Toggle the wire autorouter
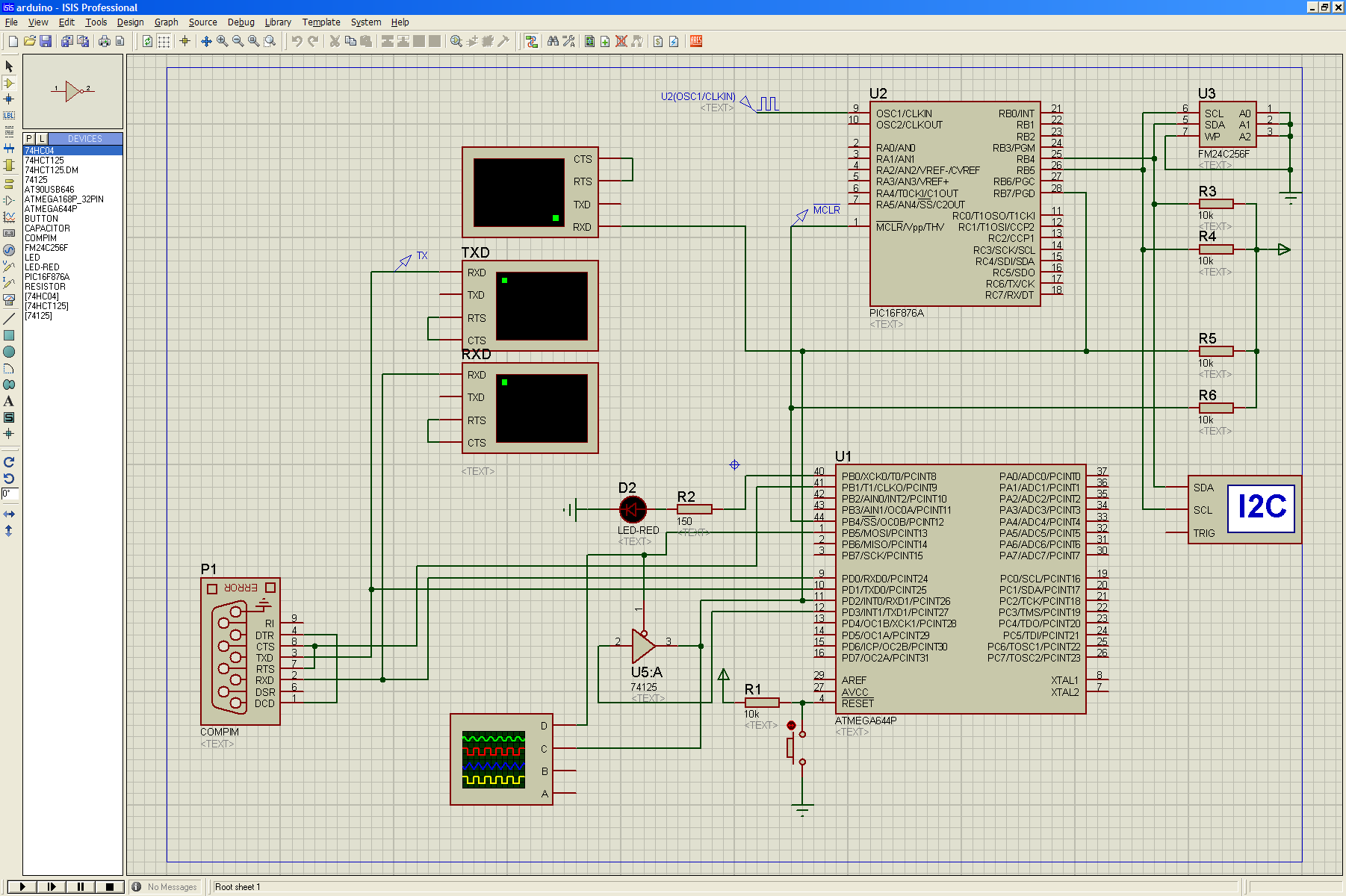Viewport: 1346px width, 896px height. [531, 41]
